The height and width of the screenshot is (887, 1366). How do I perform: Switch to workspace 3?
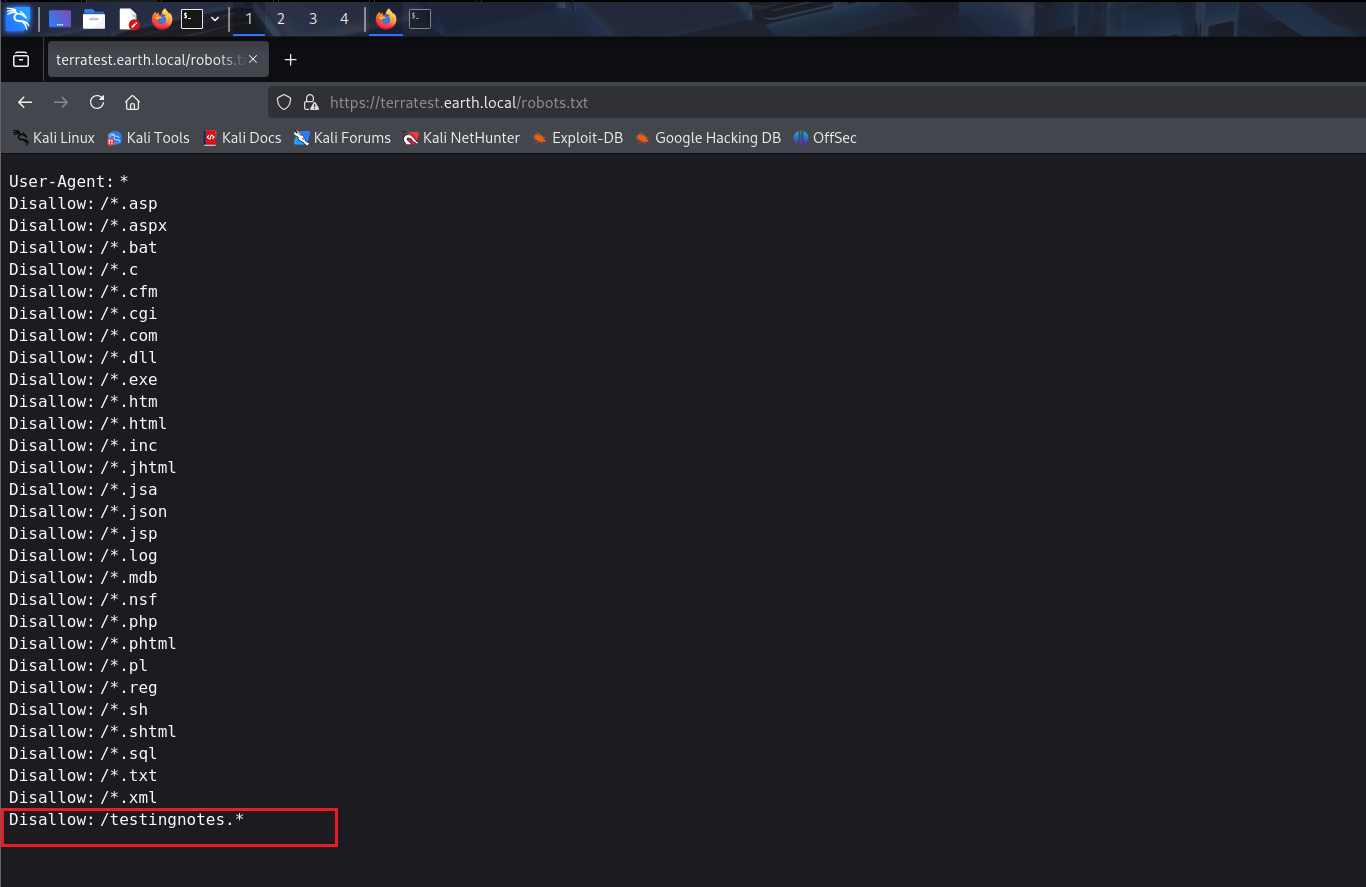[313, 18]
